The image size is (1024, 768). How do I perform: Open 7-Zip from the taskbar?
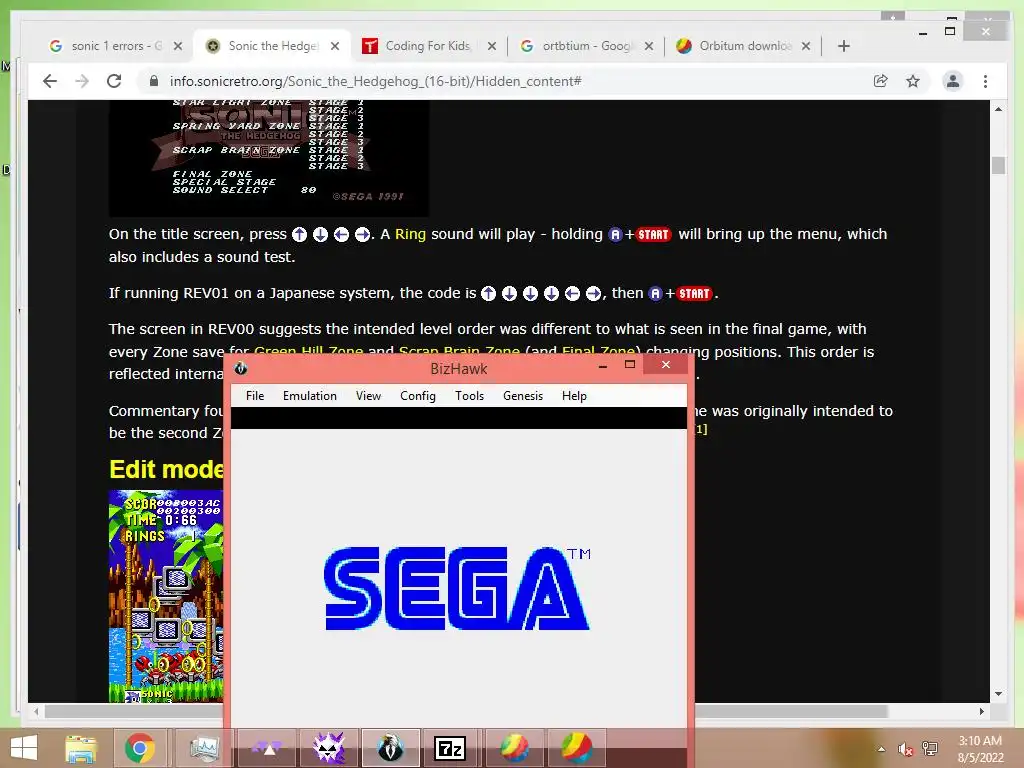pos(451,748)
